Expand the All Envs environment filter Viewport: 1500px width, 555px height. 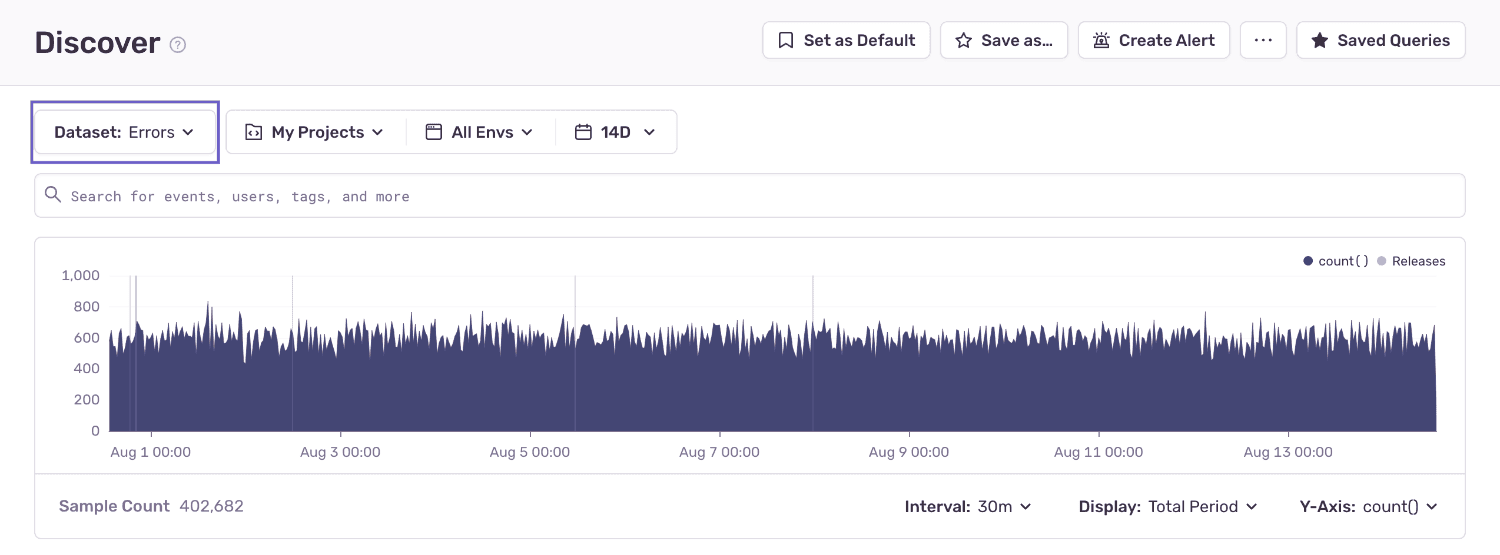coord(480,132)
